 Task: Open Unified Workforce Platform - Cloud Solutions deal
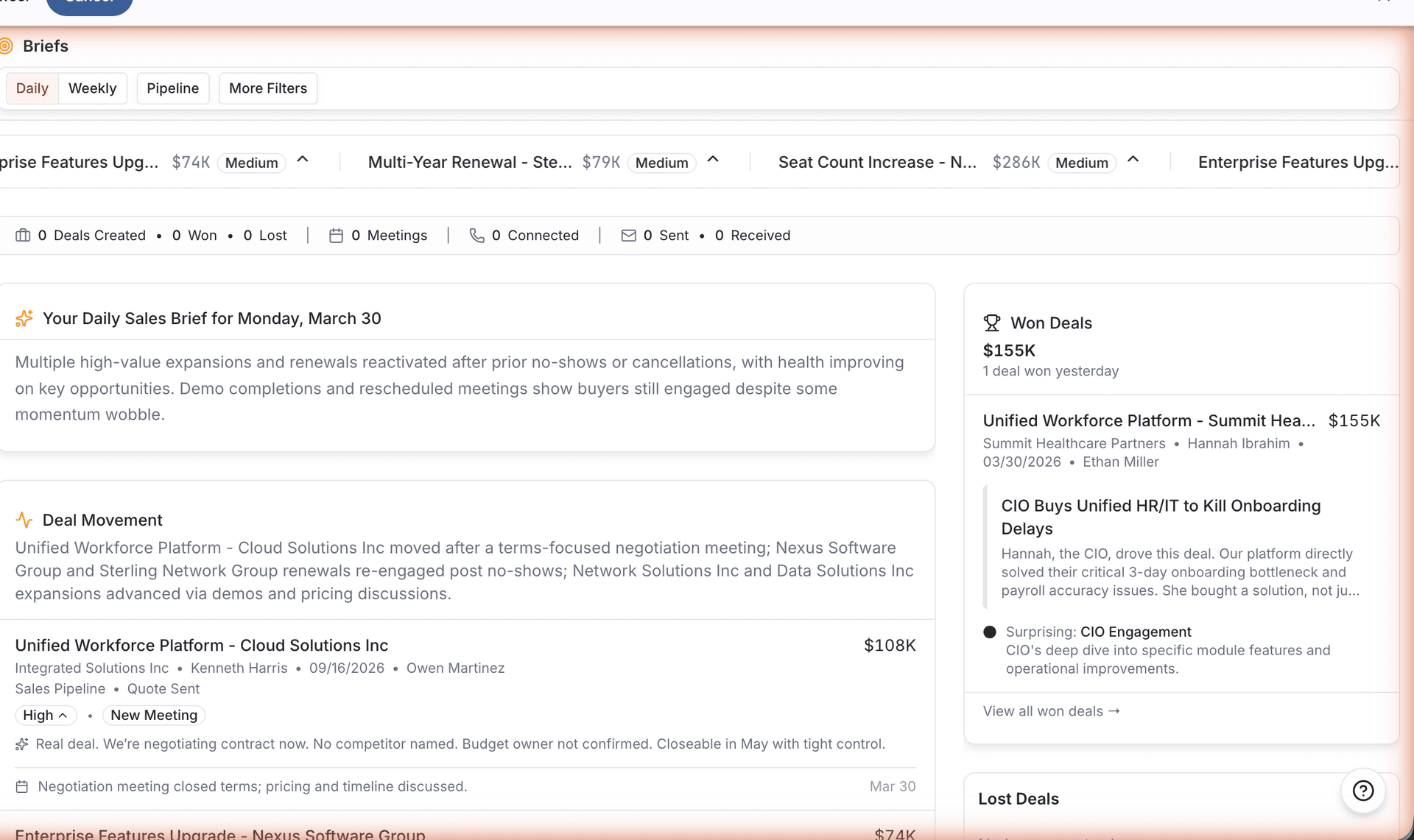[x=201, y=646]
